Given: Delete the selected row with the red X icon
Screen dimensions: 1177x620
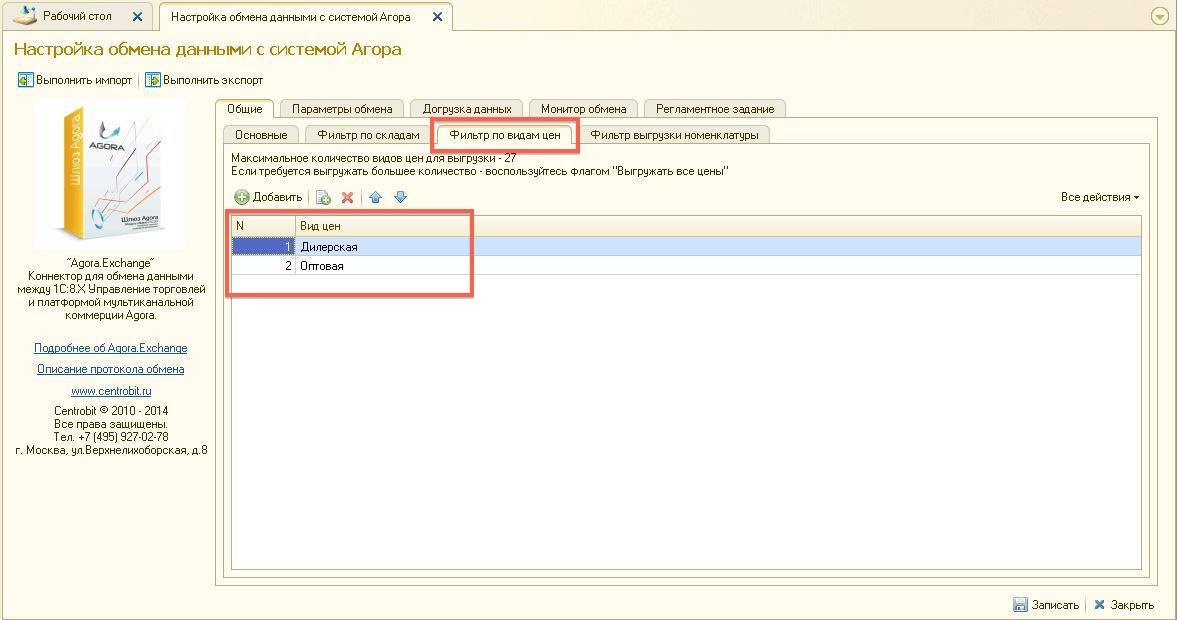Looking at the screenshot, I should click(347, 198).
